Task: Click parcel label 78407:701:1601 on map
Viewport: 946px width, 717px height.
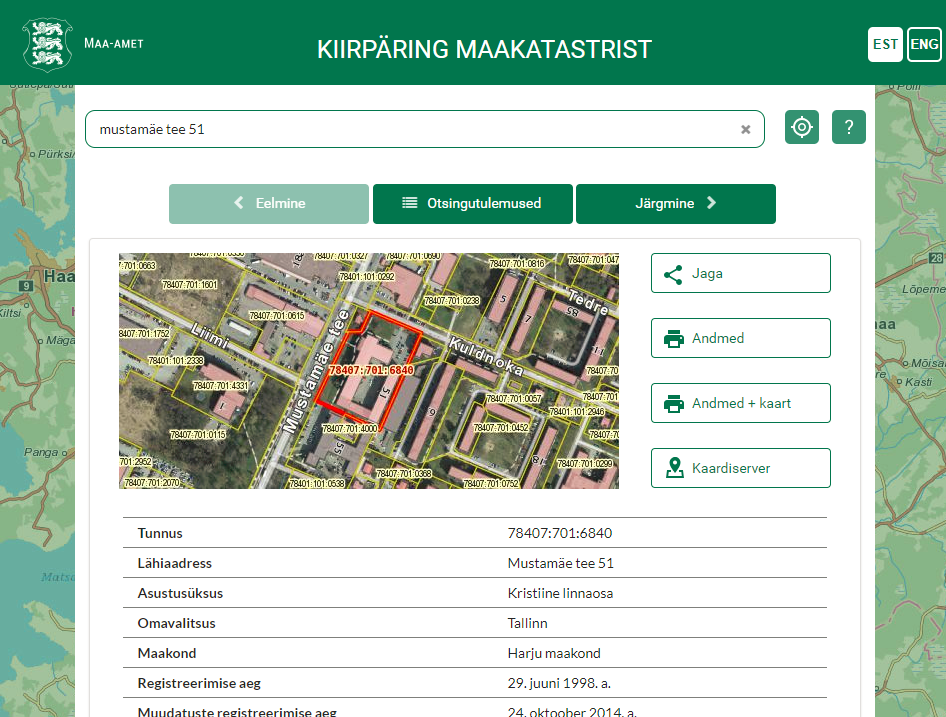Action: pyautogui.click(x=189, y=284)
